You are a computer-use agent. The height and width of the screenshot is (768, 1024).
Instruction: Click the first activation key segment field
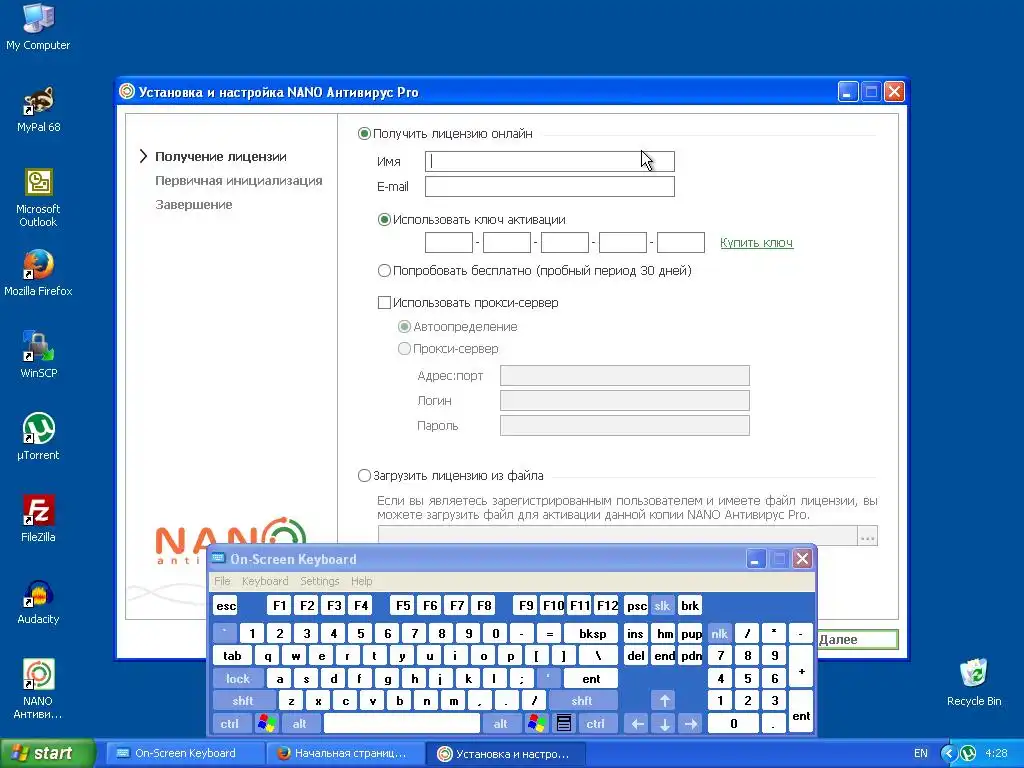(x=449, y=242)
